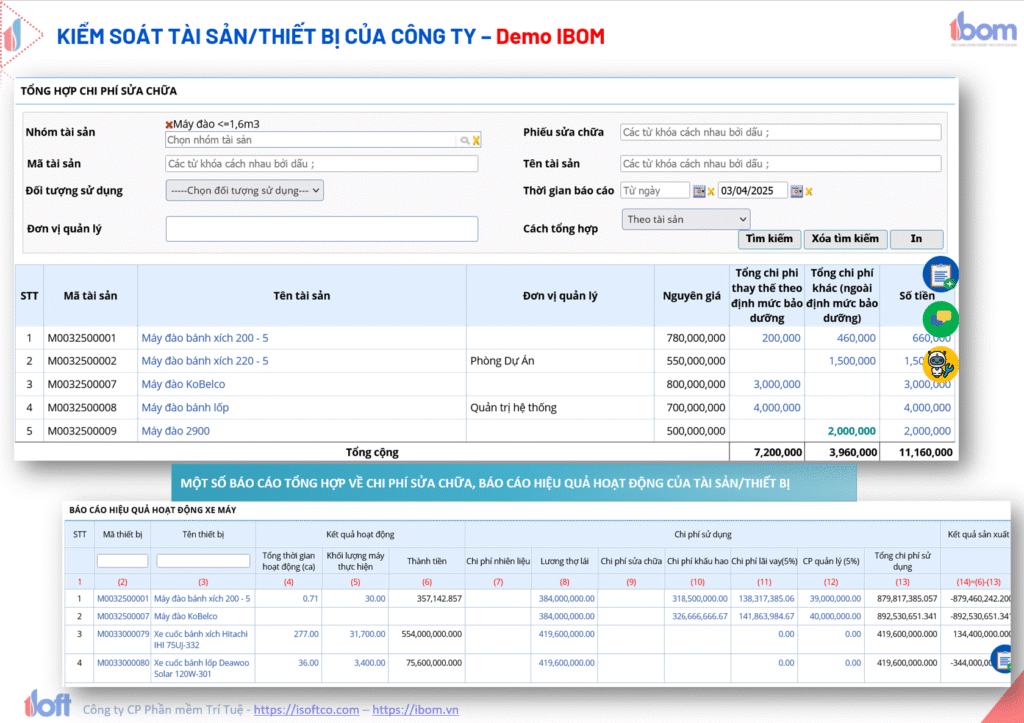
Task: Open calendar picker for 03/04/2025 end date
Action: 797,191
